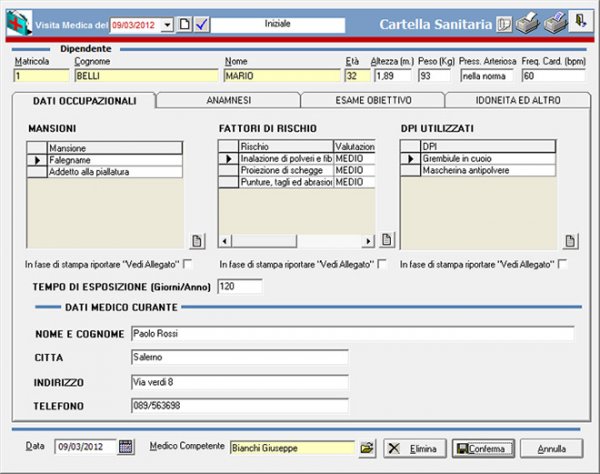Click the exit door icon at top right
600x474 pixels.
pyautogui.click(x=581, y=22)
